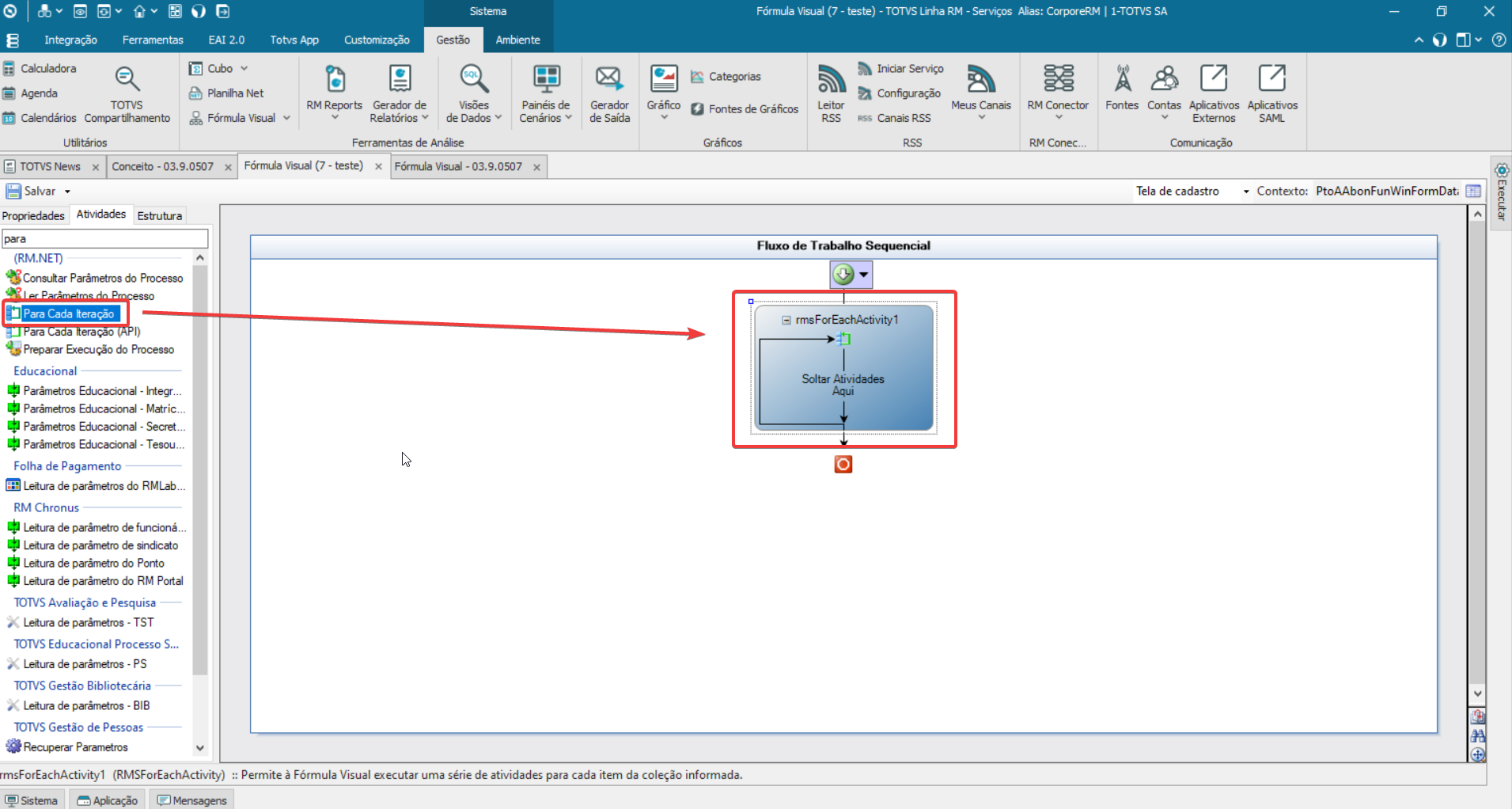This screenshot has width=1512, height=809.
Task: Switch to the Propriedades panel tab
Action: (33, 215)
